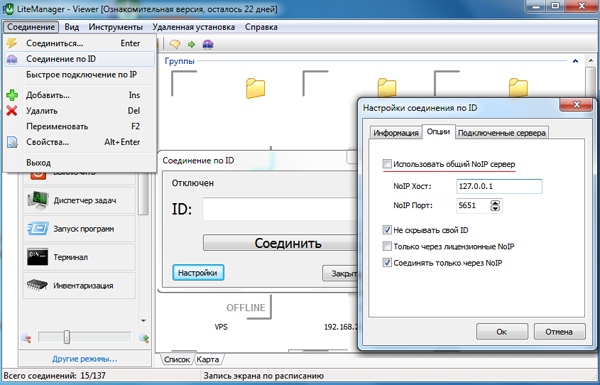
Task: Click the NoIP Порт spinner arrows
Action: [x=495, y=206]
